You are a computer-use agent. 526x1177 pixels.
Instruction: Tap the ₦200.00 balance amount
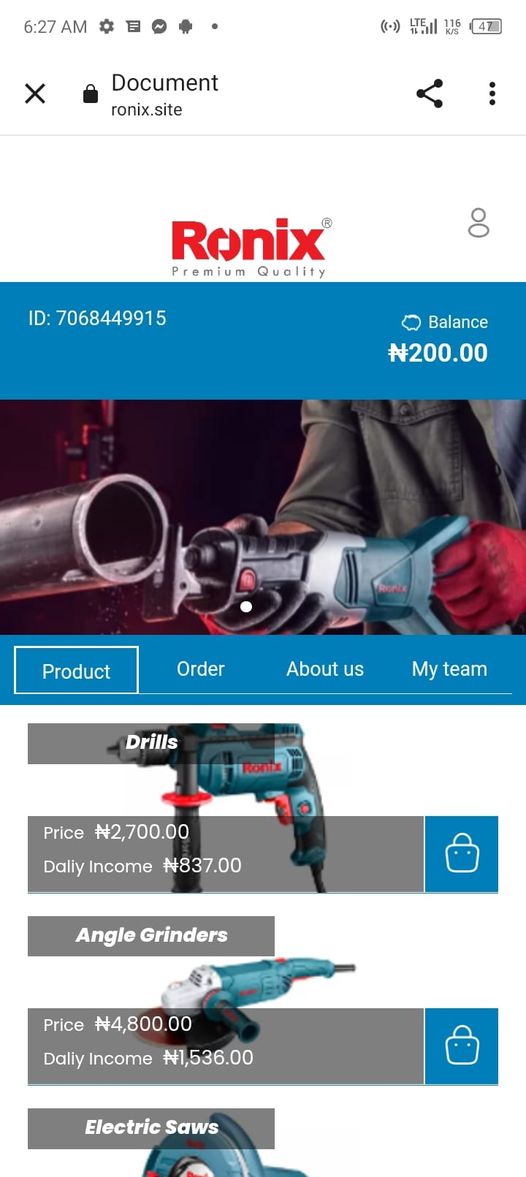coord(438,353)
